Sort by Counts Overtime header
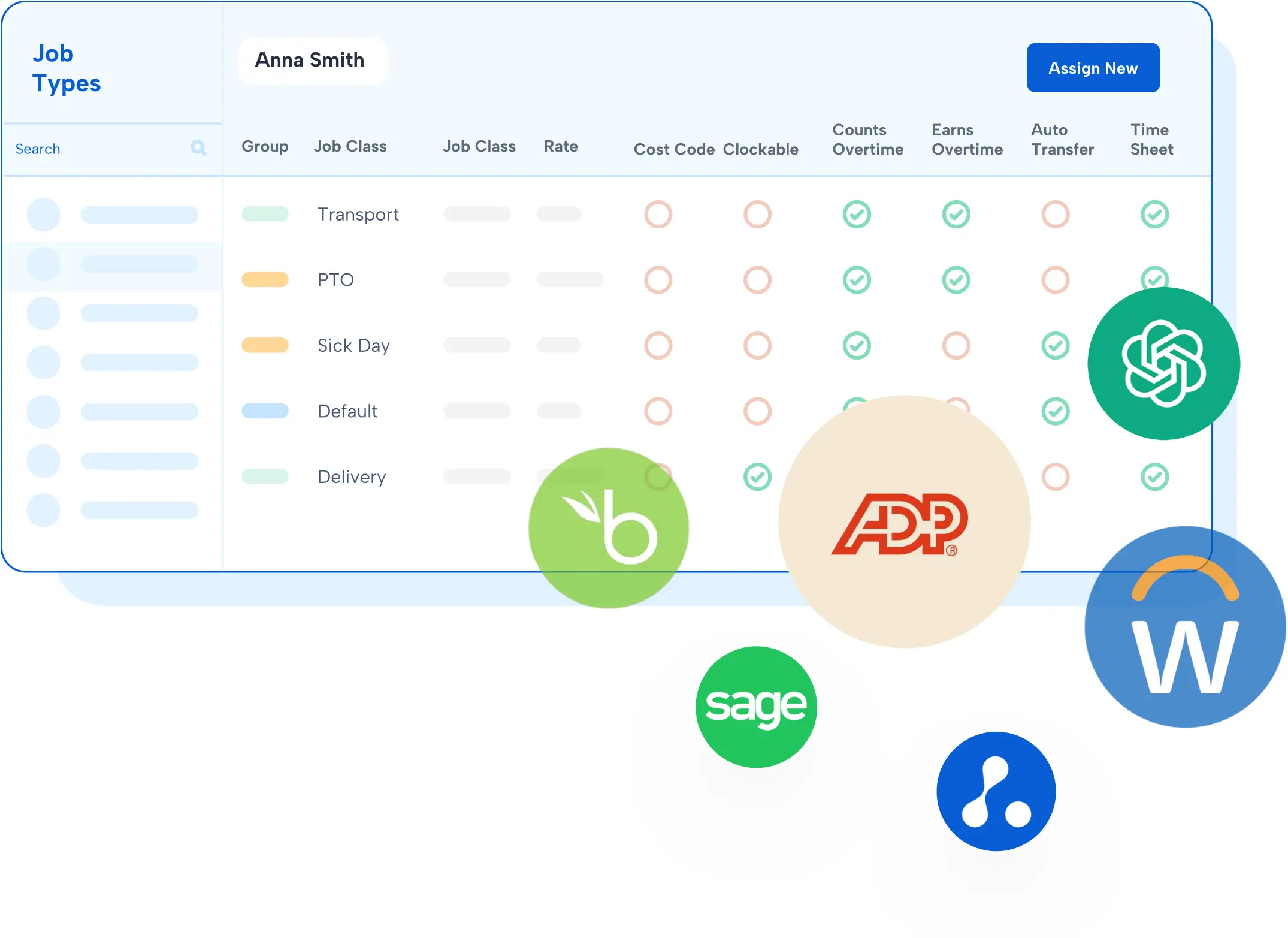 click(868, 140)
